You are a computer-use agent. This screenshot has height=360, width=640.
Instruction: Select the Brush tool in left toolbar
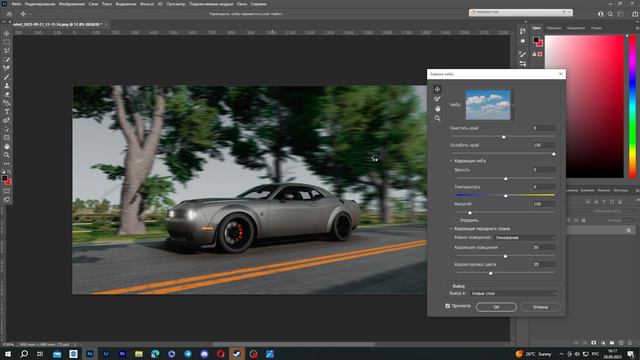point(7,77)
